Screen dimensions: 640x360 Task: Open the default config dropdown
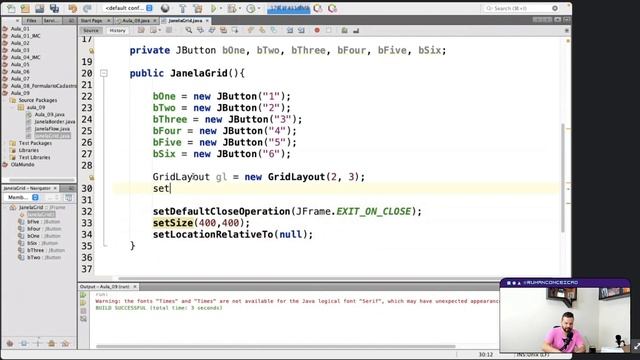click(x=129, y=8)
